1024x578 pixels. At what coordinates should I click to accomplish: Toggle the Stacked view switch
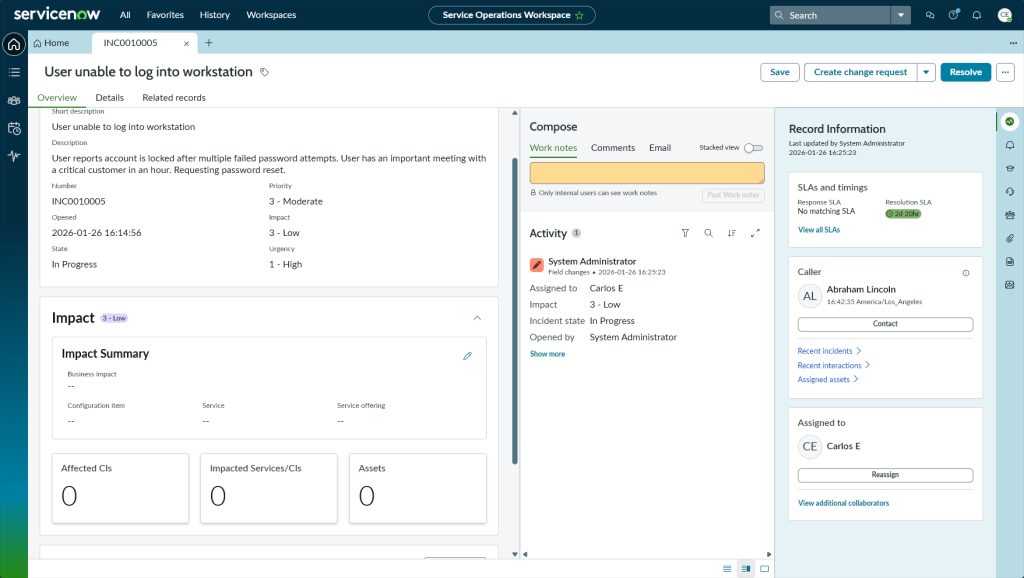tap(753, 148)
